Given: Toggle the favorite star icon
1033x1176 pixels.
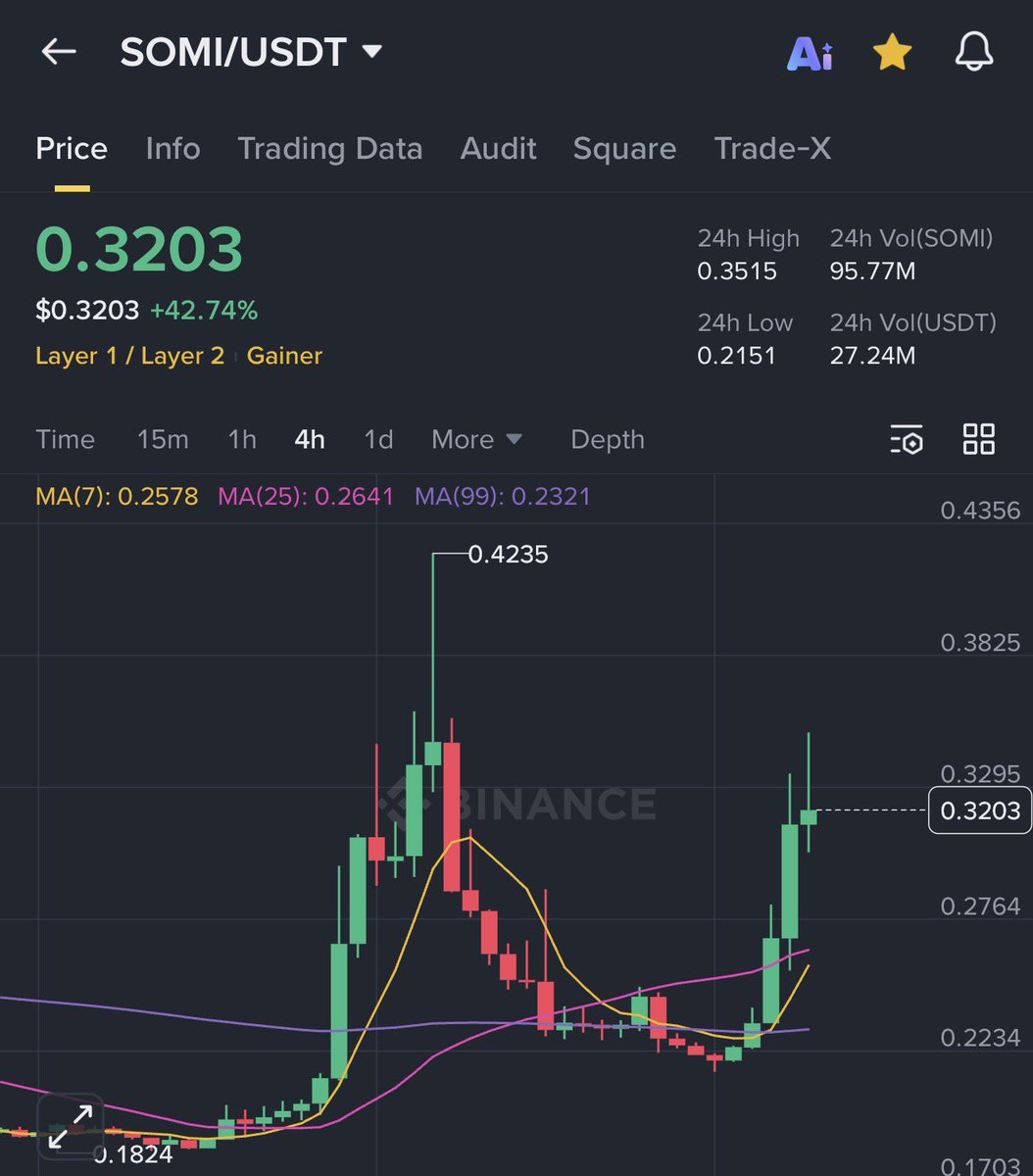Looking at the screenshot, I should 892,52.
